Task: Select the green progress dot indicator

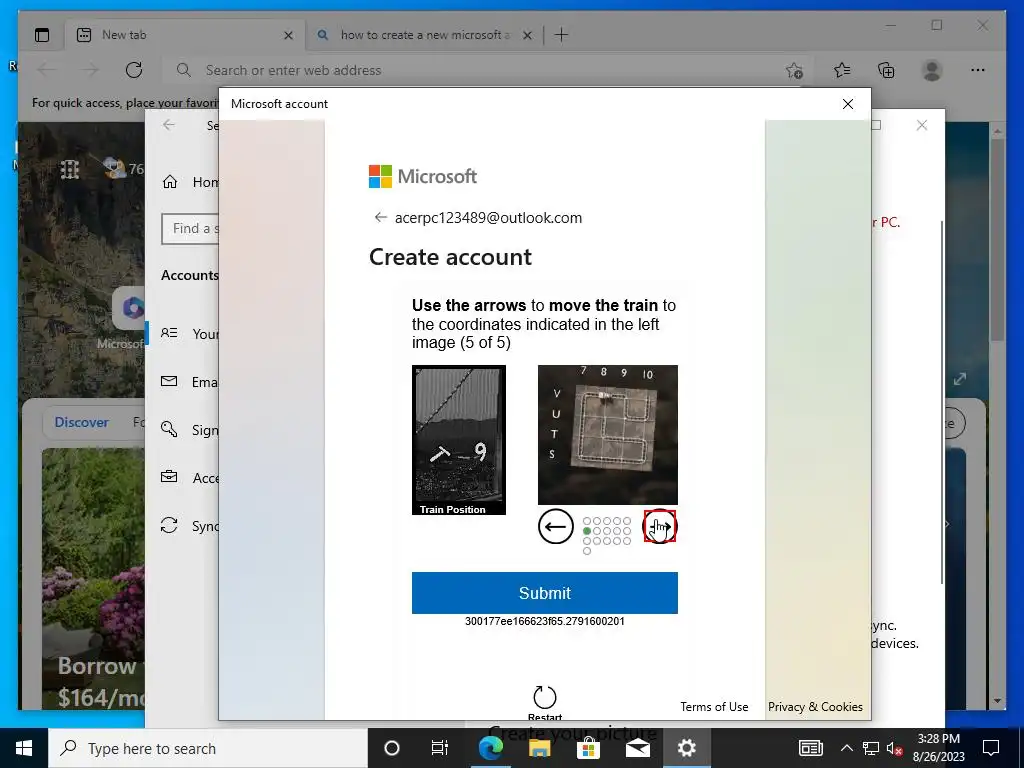Action: [587, 531]
